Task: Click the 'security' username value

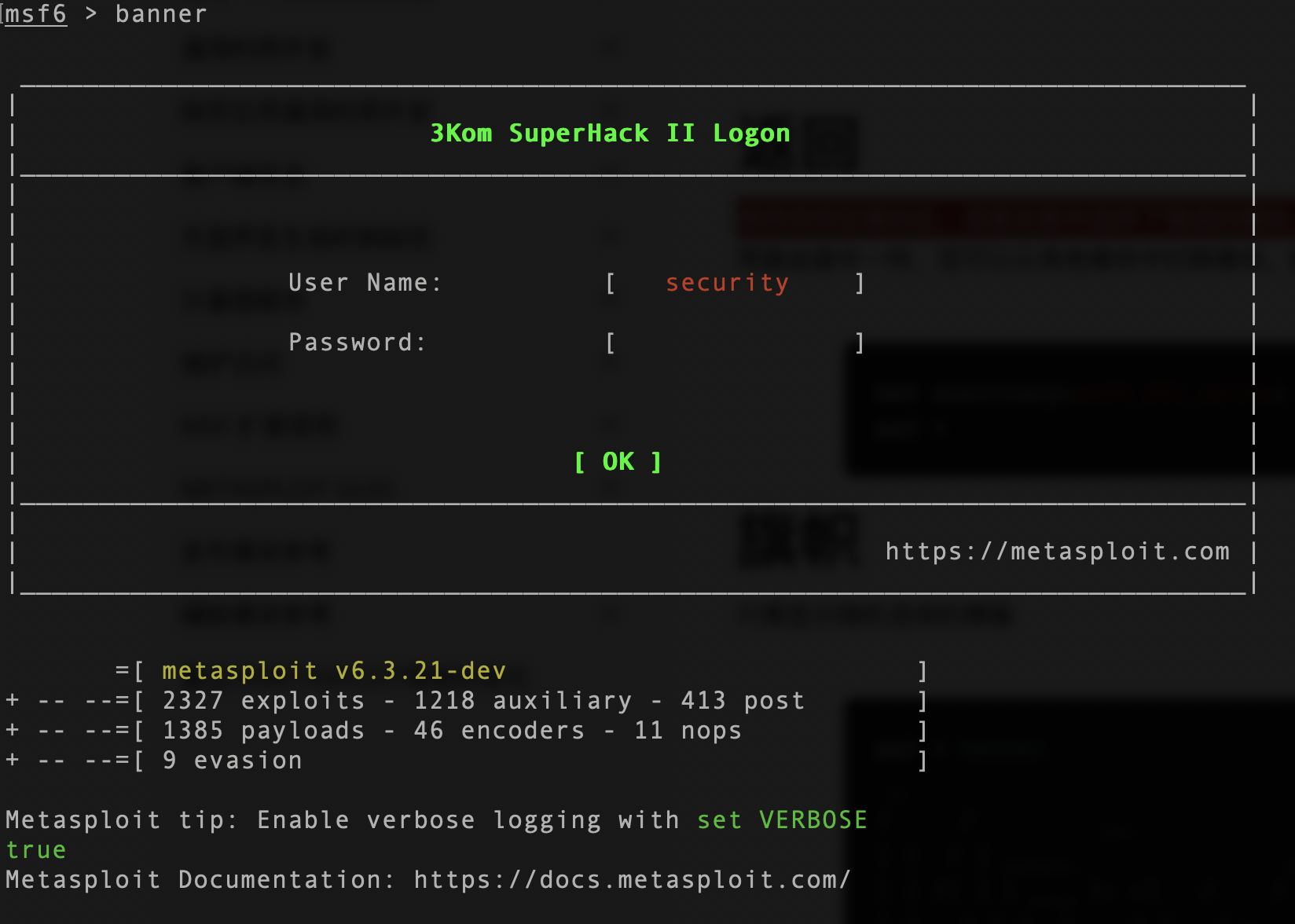Action: (x=727, y=283)
